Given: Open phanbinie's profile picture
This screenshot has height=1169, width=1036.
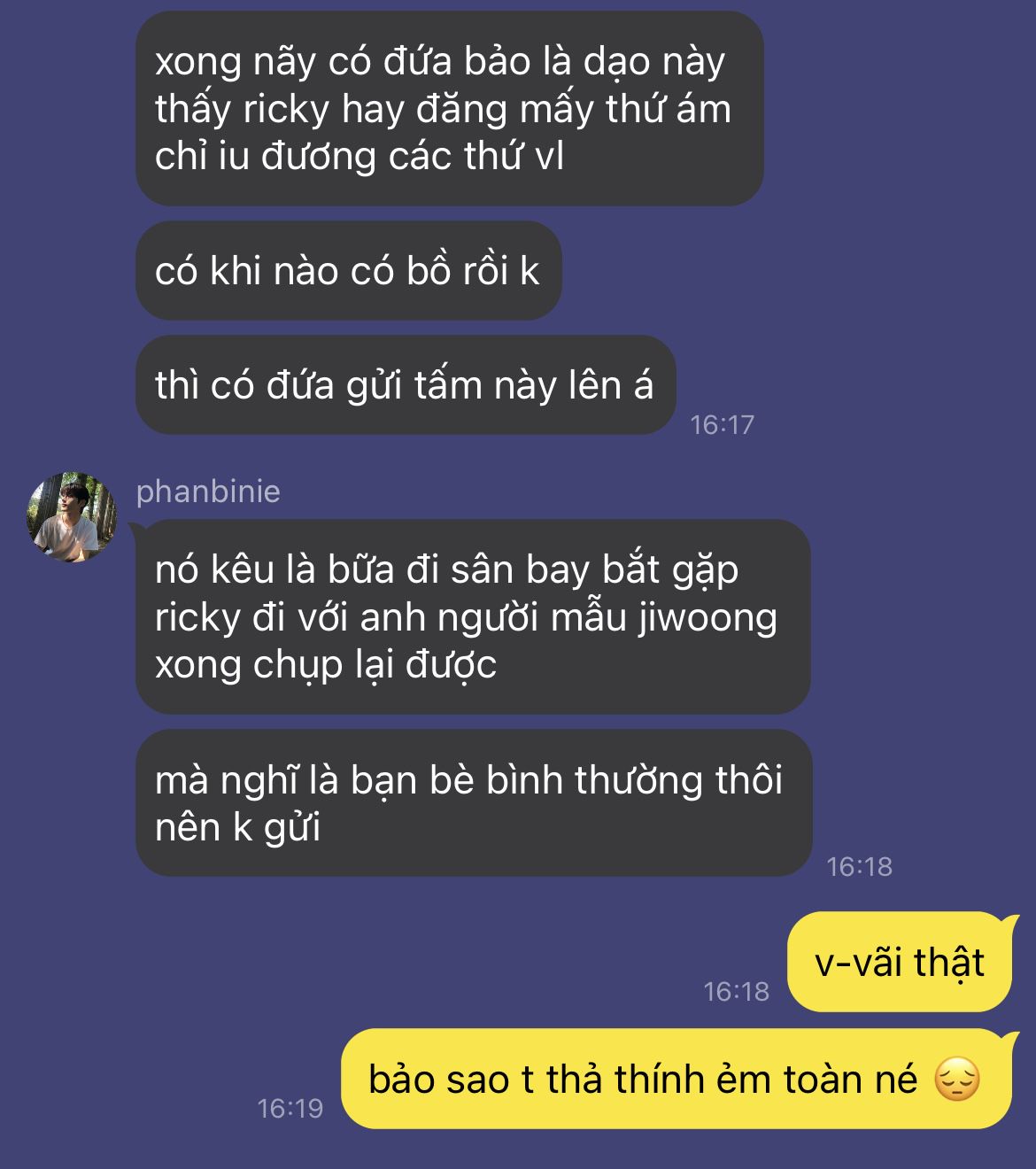Looking at the screenshot, I should click(x=71, y=517).
